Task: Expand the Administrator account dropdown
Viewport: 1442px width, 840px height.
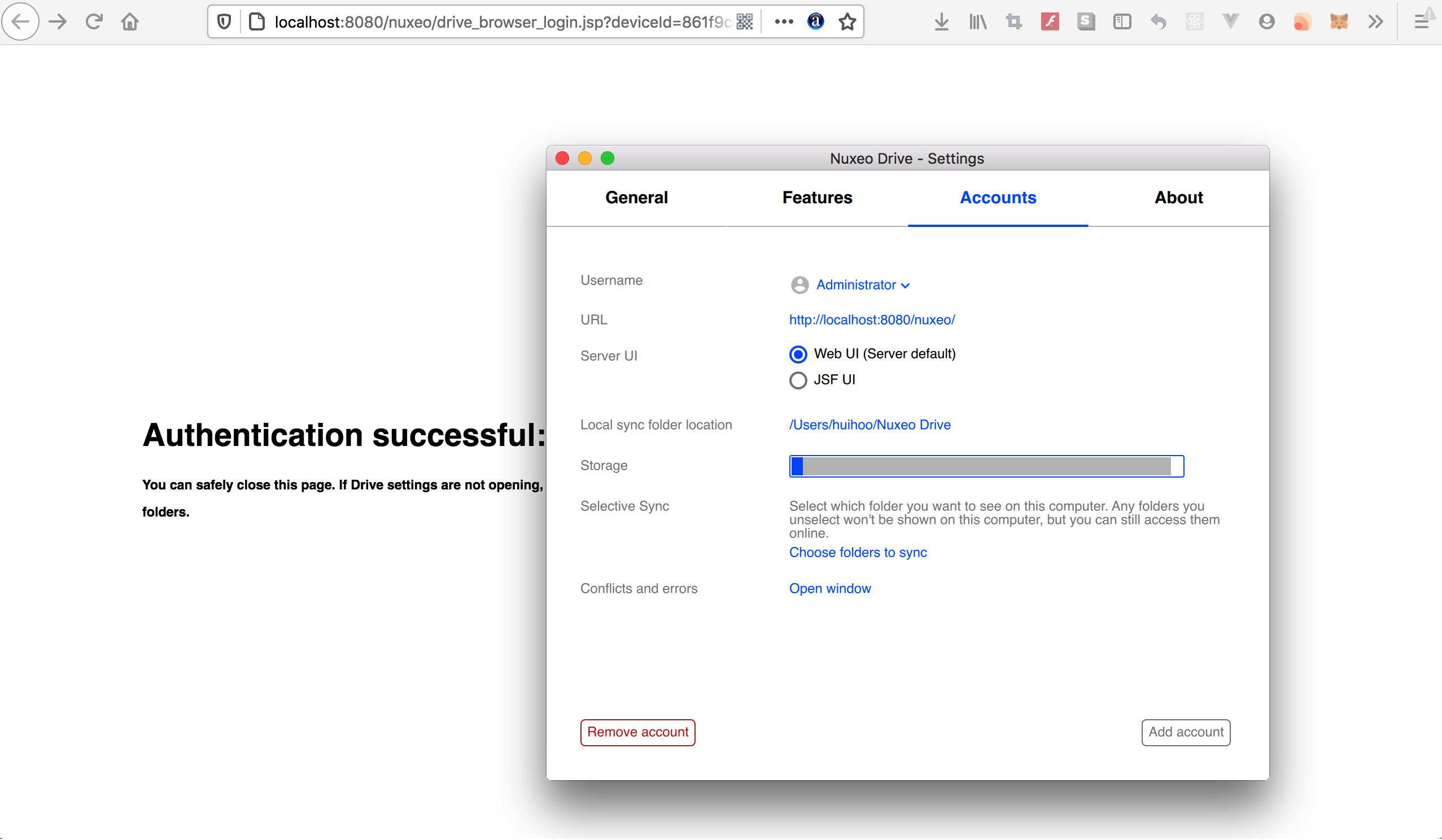Action: click(x=862, y=285)
